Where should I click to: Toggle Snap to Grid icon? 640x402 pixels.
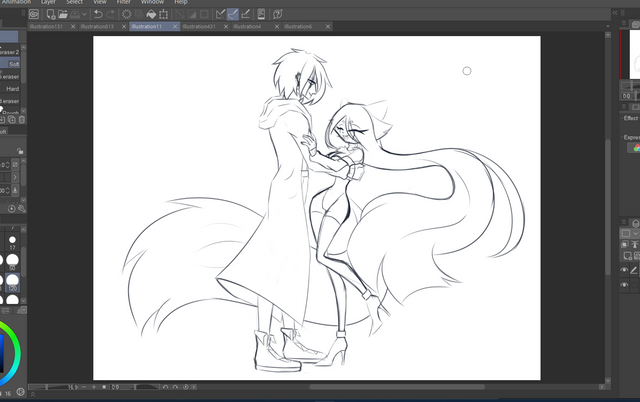pos(245,14)
